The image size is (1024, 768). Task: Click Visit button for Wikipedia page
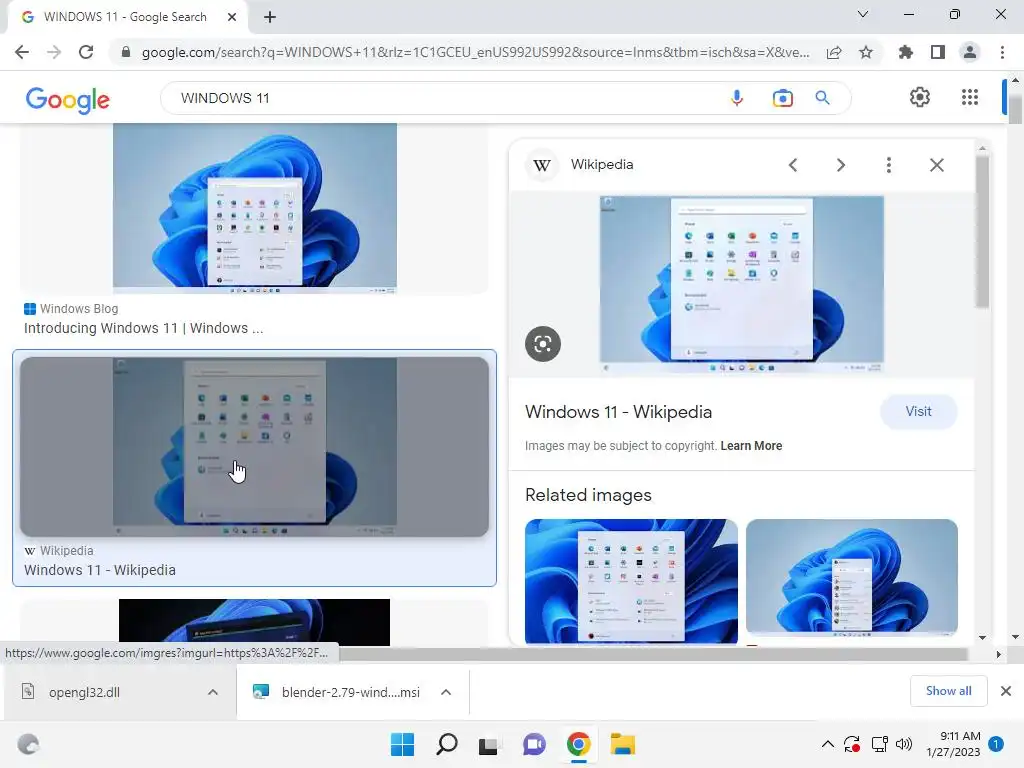coord(918,411)
